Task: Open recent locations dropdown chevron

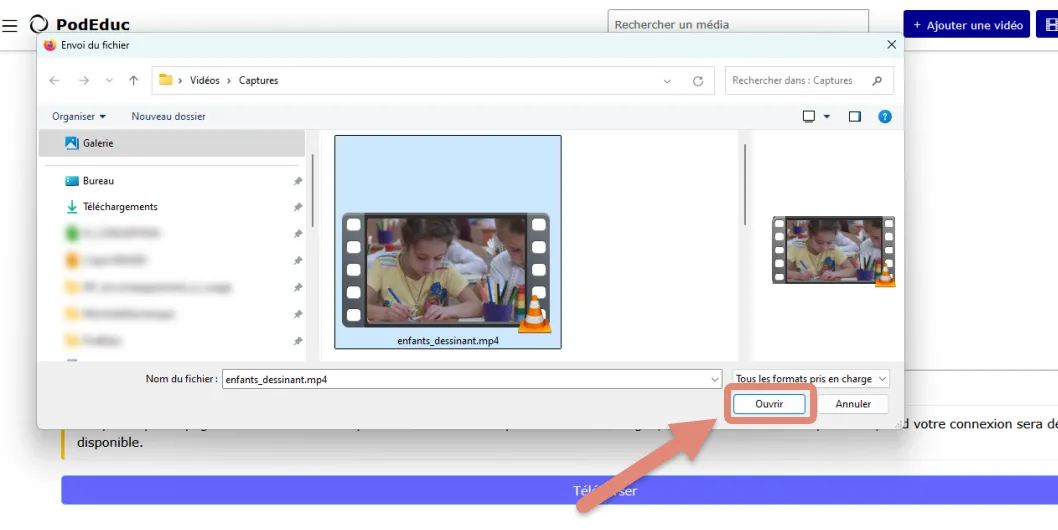Action: tap(109, 80)
